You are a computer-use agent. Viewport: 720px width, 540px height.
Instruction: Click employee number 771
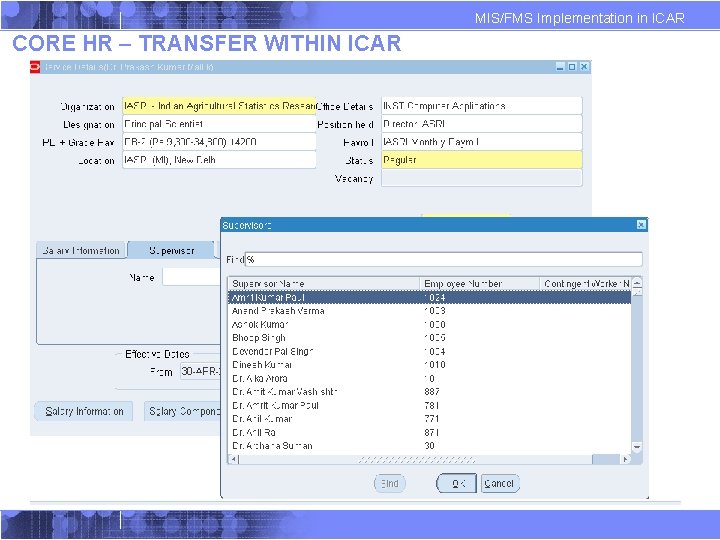(x=432, y=419)
